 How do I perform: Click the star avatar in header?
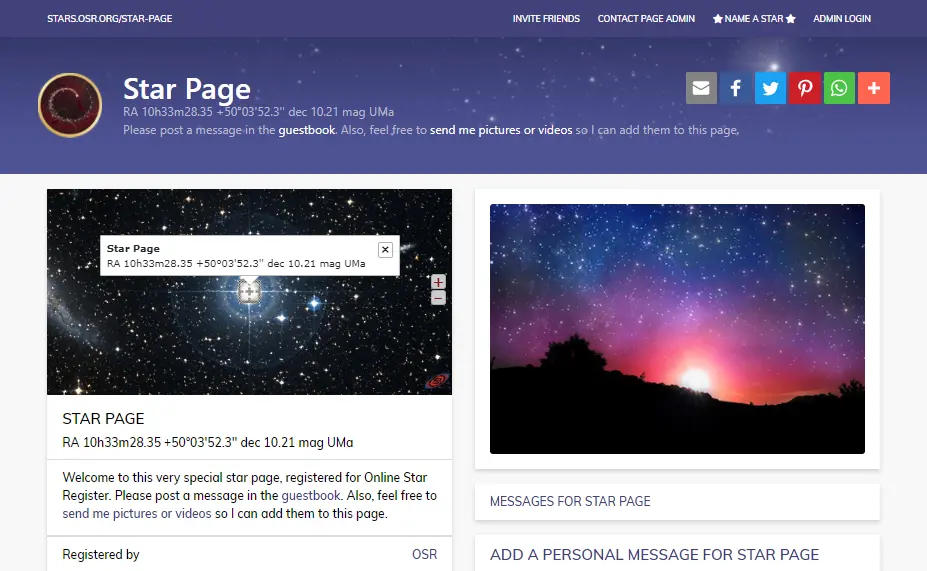(x=70, y=104)
